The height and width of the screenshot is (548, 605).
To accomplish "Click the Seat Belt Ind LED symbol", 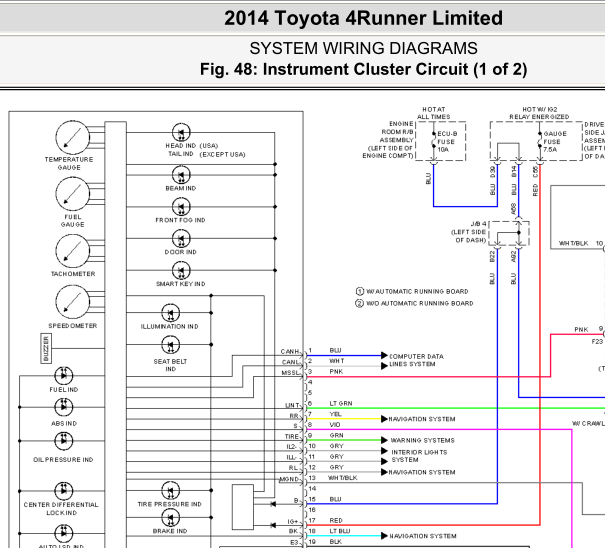I will pyautogui.click(x=171, y=345).
